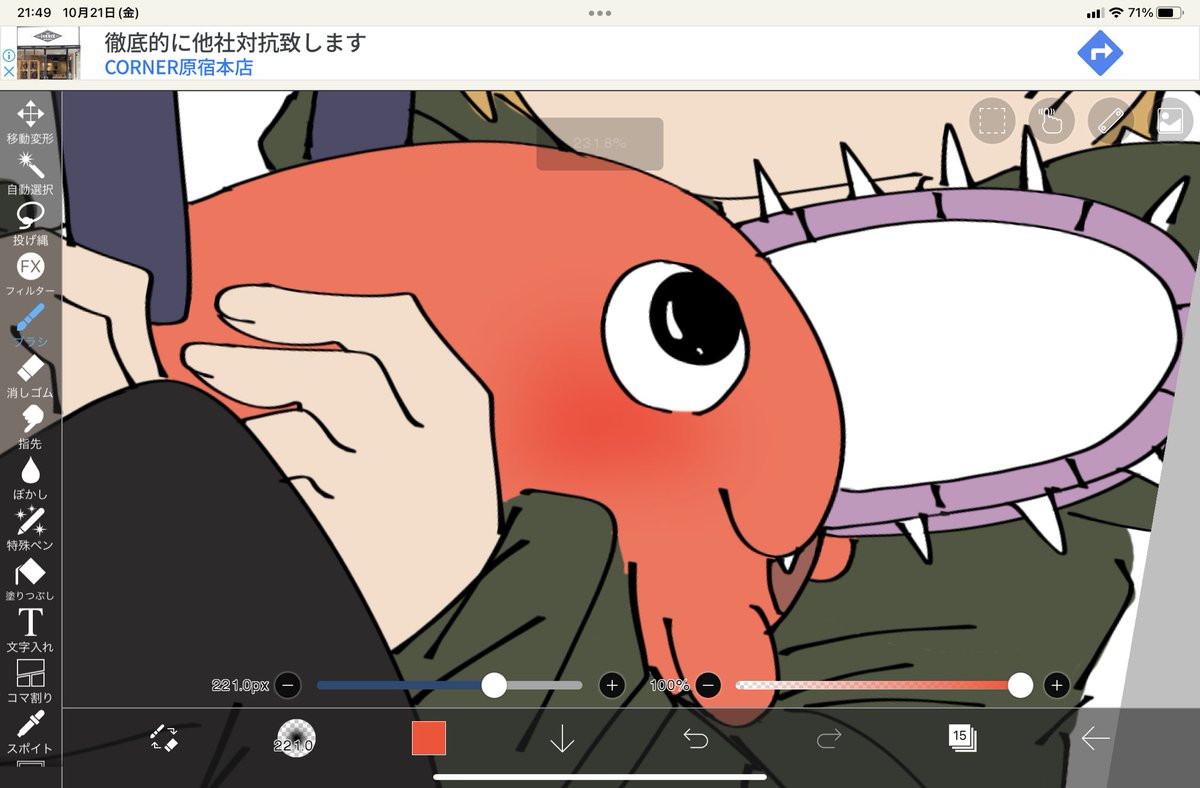The width and height of the screenshot is (1200, 788).
Task: Select the スポイト eyedropper tool
Action: (x=30, y=733)
